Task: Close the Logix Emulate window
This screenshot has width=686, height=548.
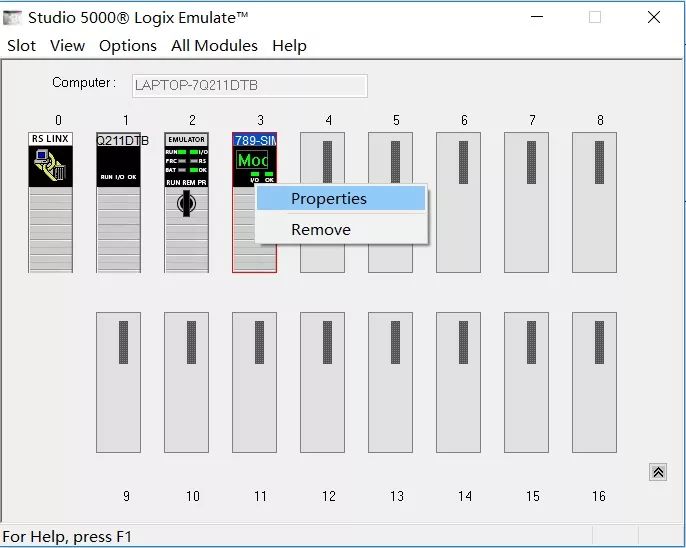Action: (654, 17)
